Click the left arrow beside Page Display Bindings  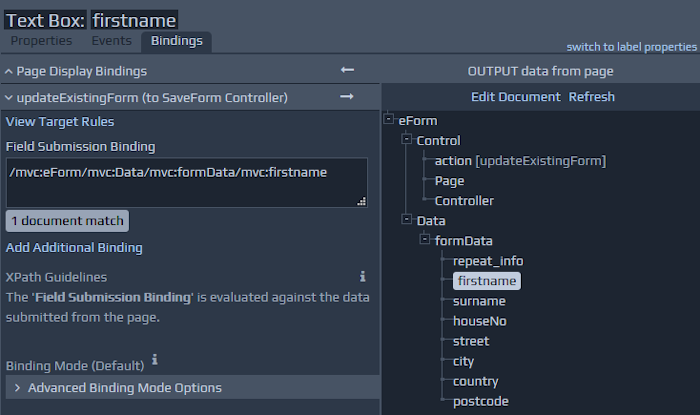pyautogui.click(x=347, y=70)
